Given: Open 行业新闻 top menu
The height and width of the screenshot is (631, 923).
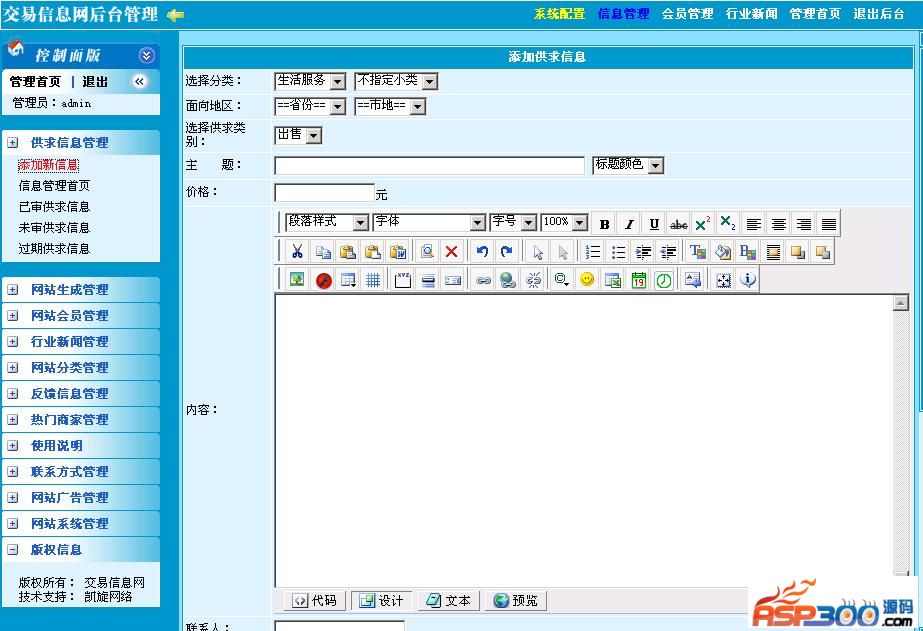Looking at the screenshot, I should click(x=752, y=14).
